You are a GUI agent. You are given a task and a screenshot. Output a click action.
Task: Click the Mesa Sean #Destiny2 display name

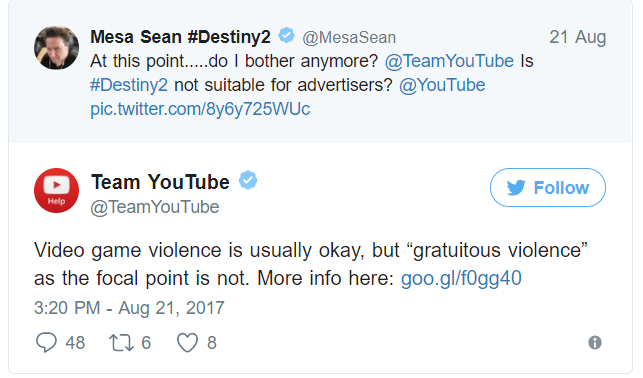(x=180, y=37)
